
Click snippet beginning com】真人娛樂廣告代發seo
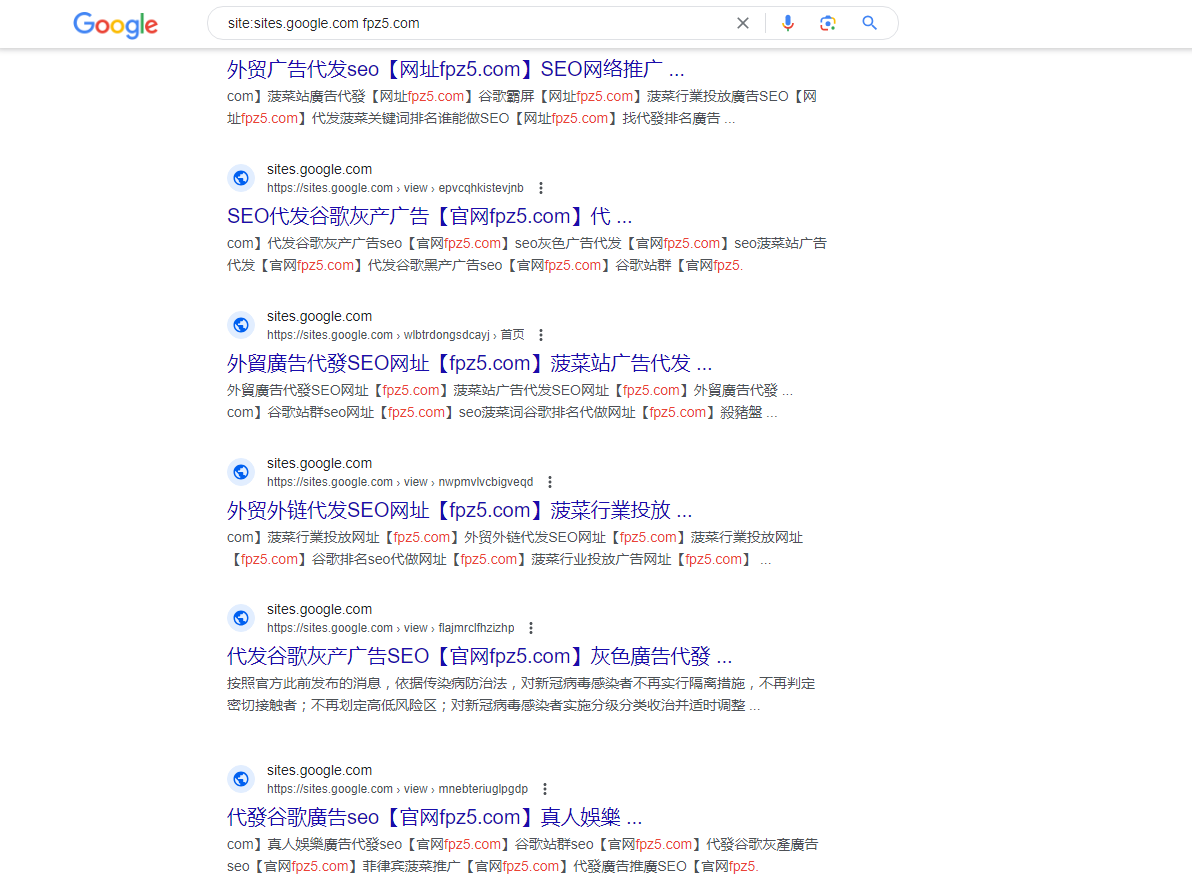pos(522,855)
